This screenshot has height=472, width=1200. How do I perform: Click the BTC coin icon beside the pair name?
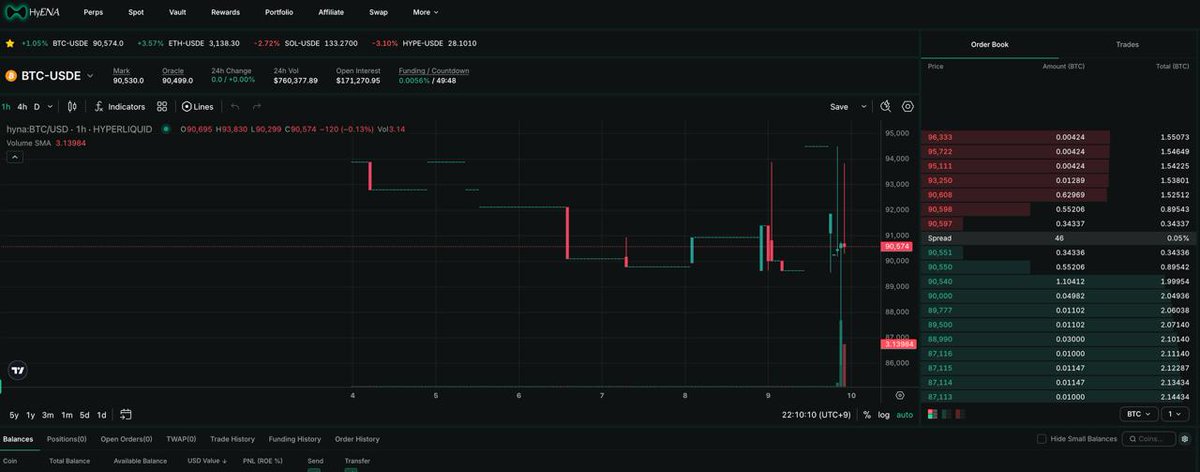tap(11, 76)
